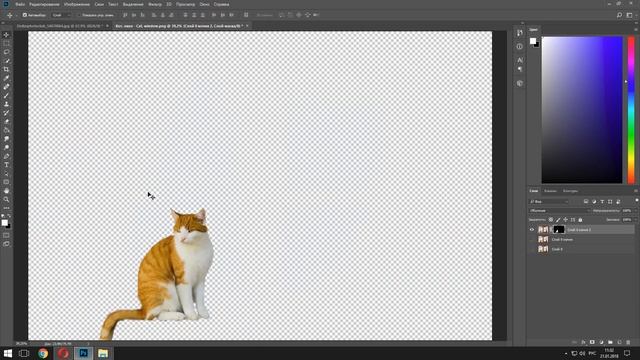Select the Path Selection tool
The height and width of the screenshot is (360, 640).
pyautogui.click(x=6, y=173)
